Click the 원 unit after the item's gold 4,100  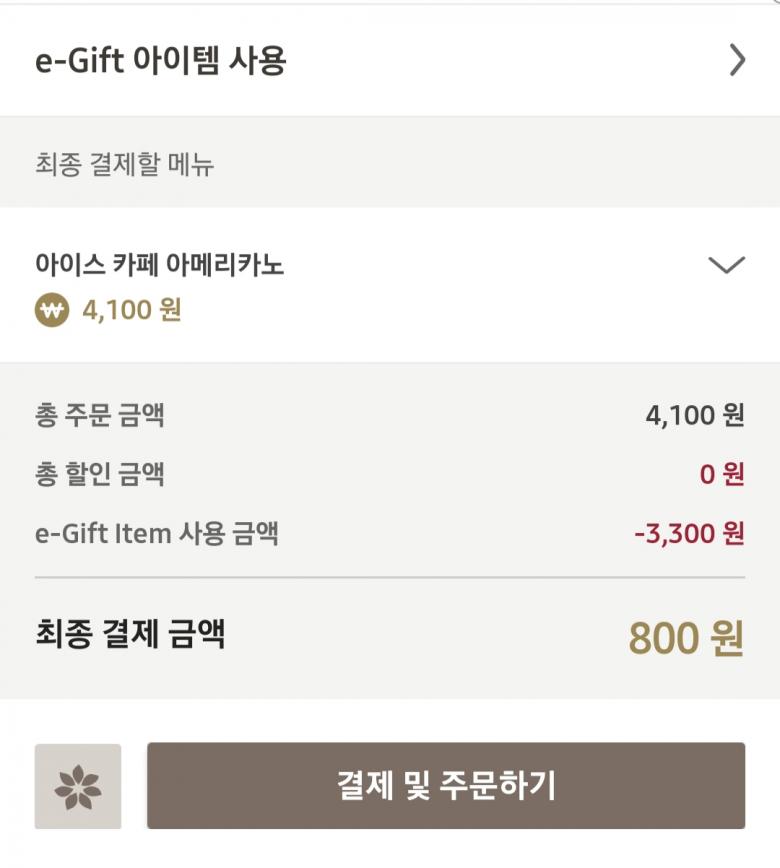(x=170, y=310)
